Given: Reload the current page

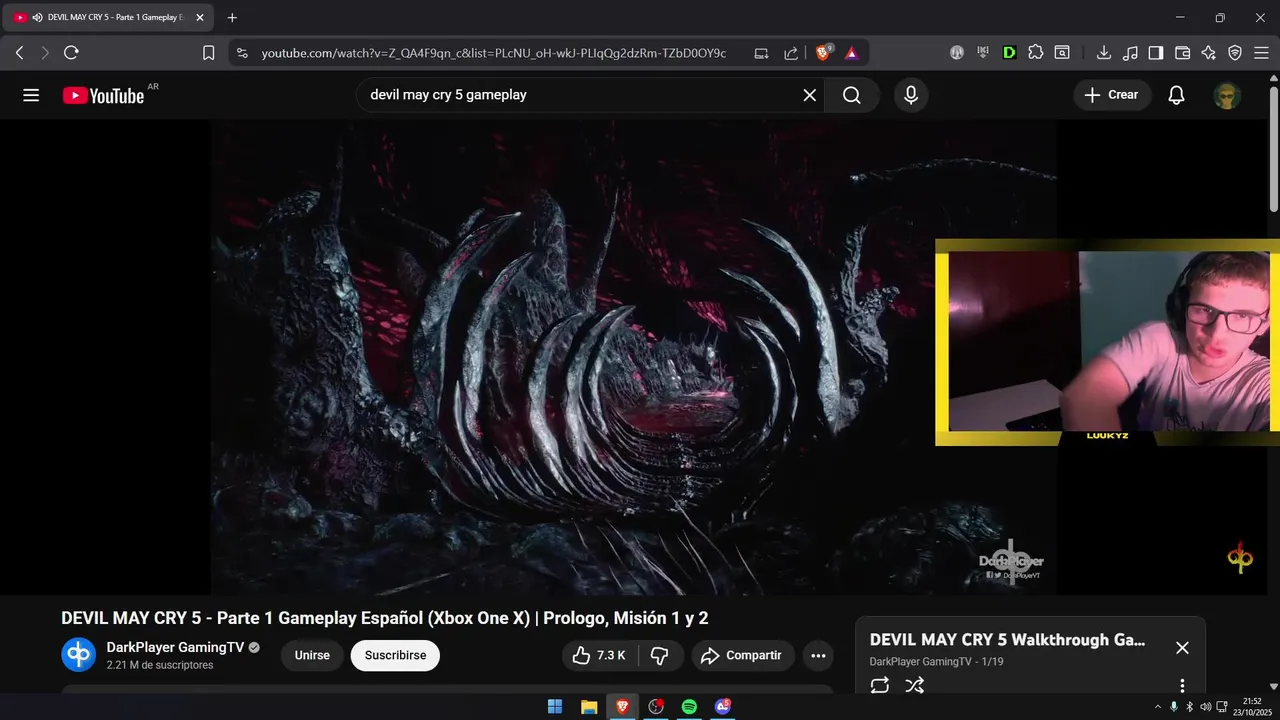Looking at the screenshot, I should [71, 53].
